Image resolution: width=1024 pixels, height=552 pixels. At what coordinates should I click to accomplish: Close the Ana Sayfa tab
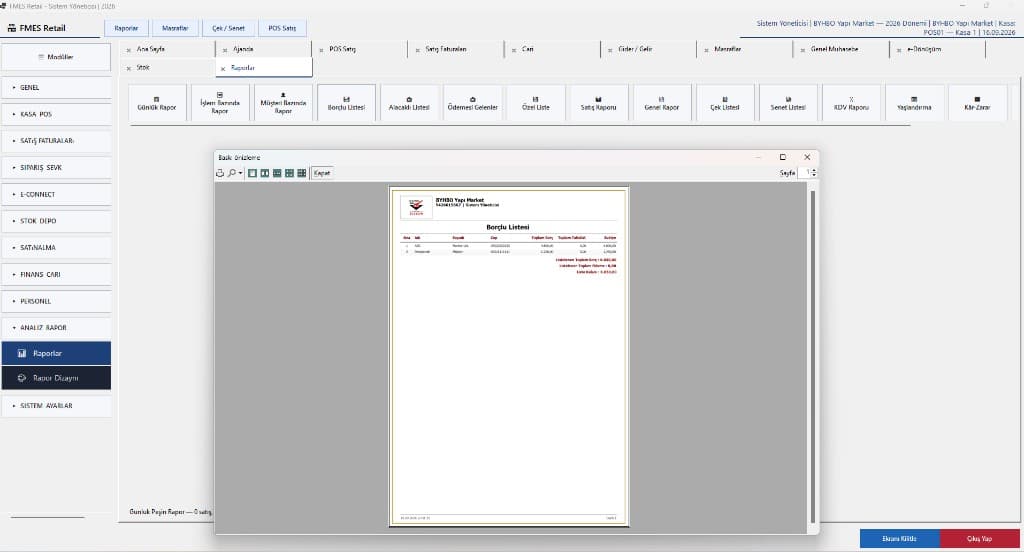click(129, 50)
